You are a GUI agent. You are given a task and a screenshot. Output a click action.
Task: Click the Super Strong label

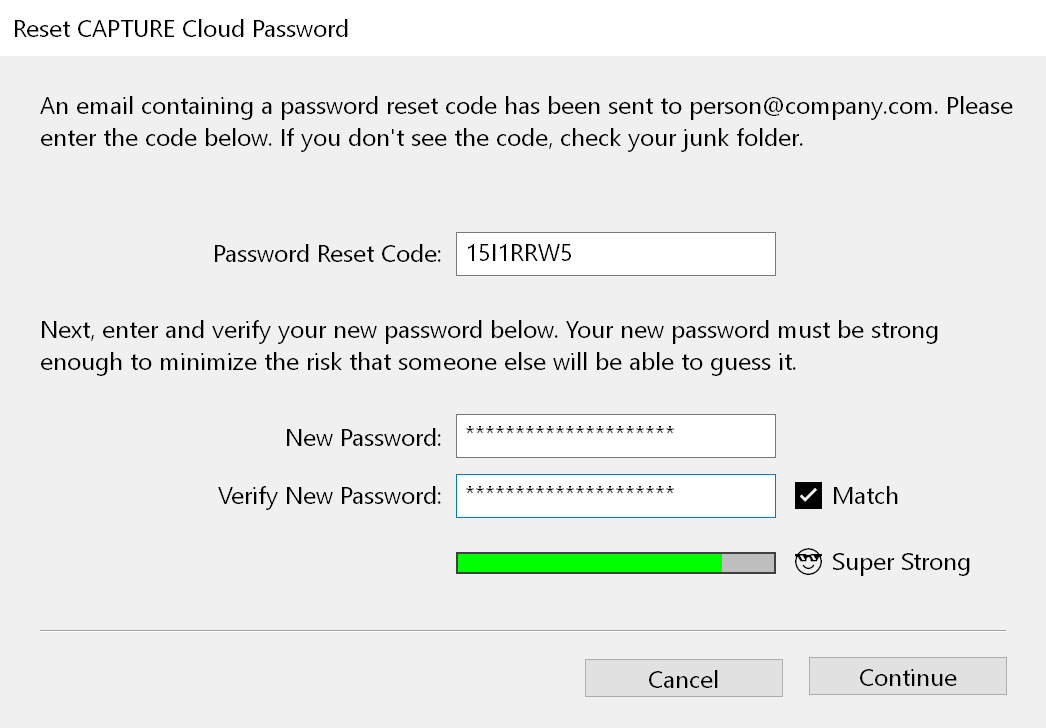pyautogui.click(x=900, y=562)
